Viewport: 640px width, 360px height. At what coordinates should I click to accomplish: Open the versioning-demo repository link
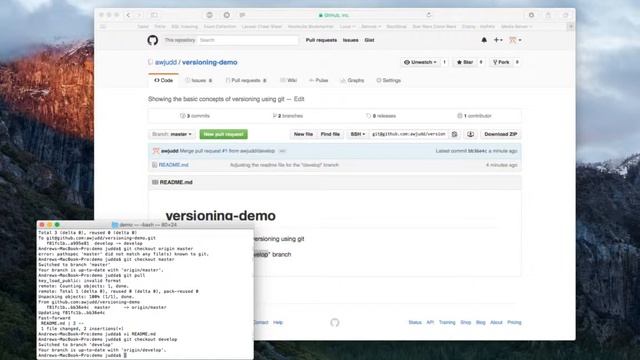pyautogui.click(x=209, y=62)
